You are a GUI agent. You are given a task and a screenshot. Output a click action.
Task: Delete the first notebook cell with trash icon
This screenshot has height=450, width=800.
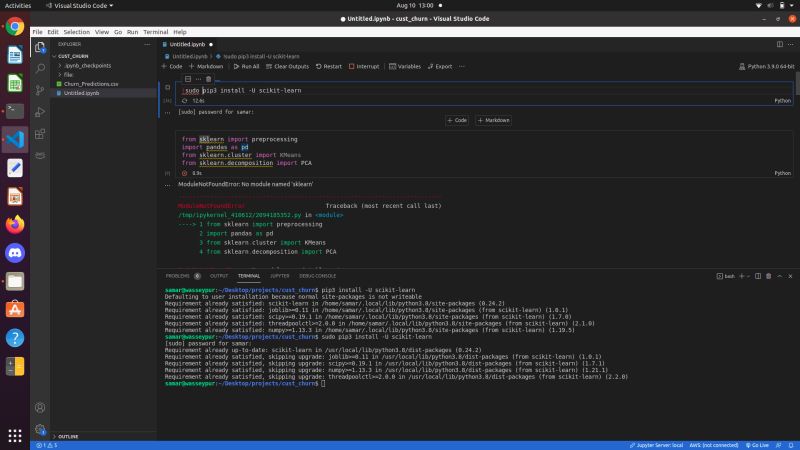pos(208,79)
